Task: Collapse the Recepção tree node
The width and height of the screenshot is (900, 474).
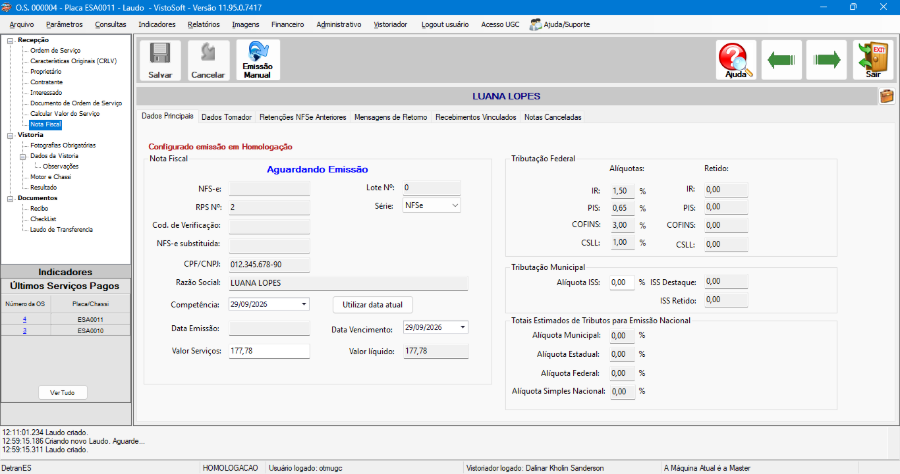Action: (x=10, y=41)
